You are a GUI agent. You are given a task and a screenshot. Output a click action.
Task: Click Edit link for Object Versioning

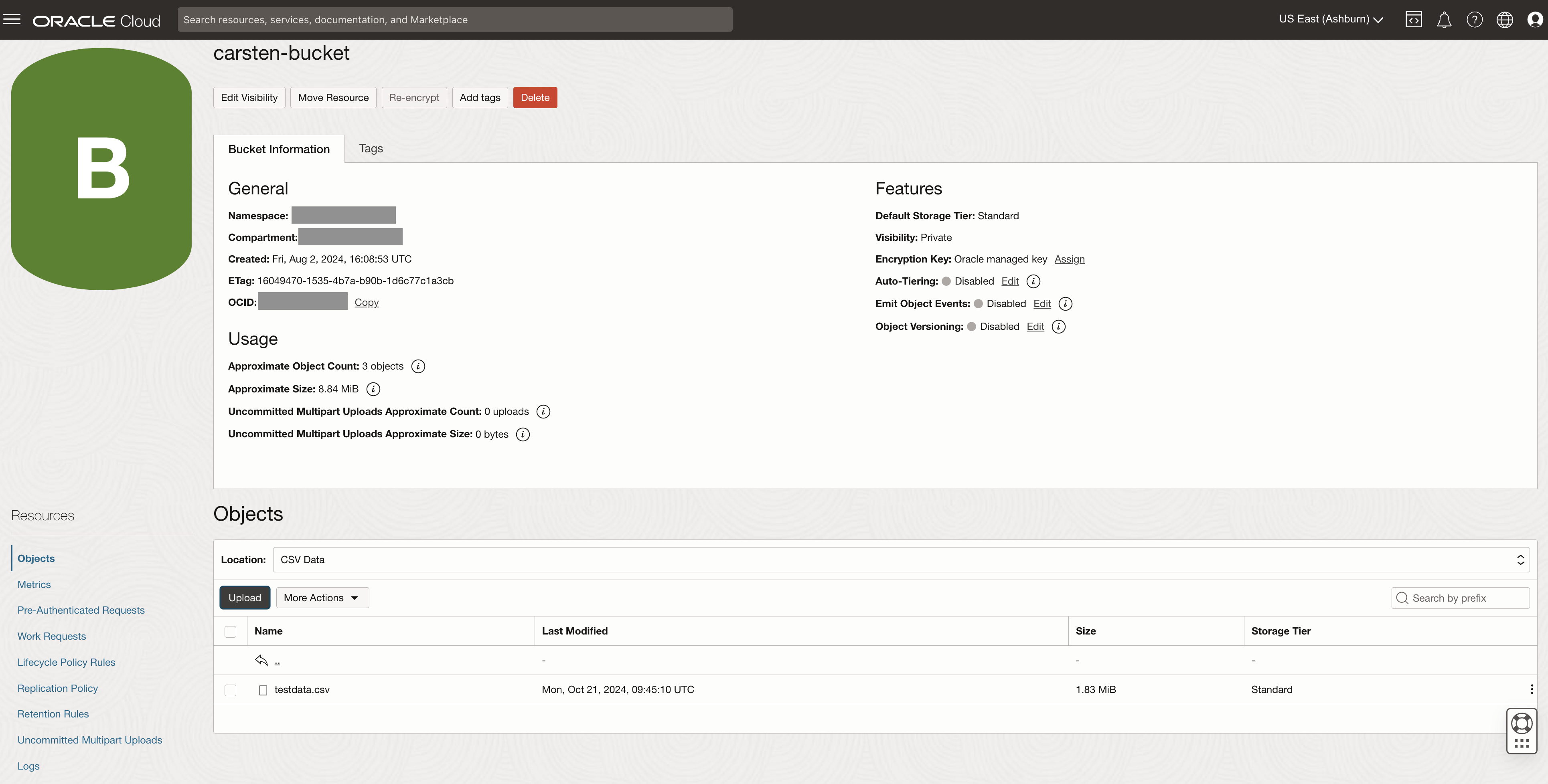(x=1035, y=326)
